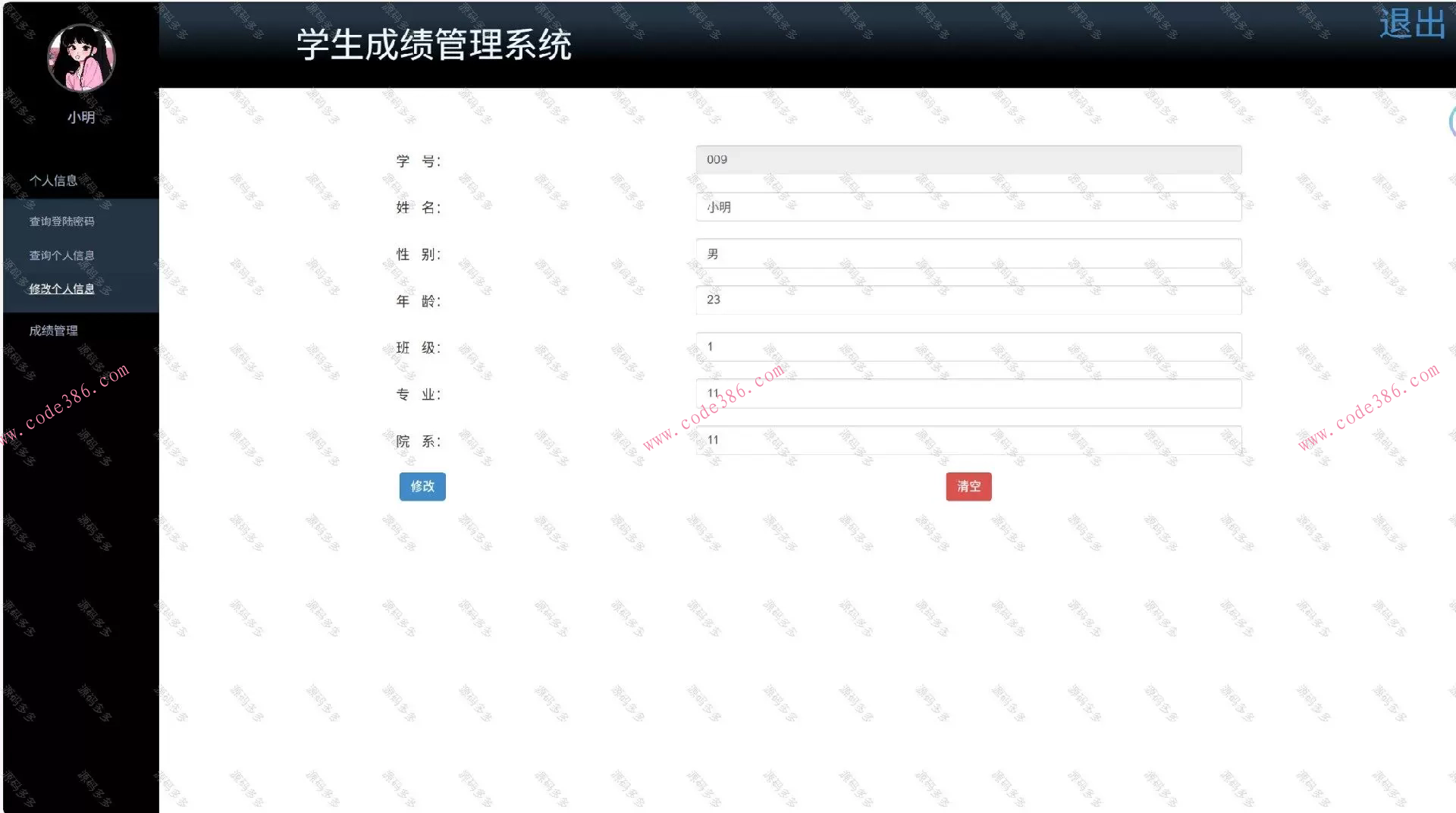Screen dimensions: 1456x813
Task: Click the 性别 input containing 男
Action: (x=968, y=253)
